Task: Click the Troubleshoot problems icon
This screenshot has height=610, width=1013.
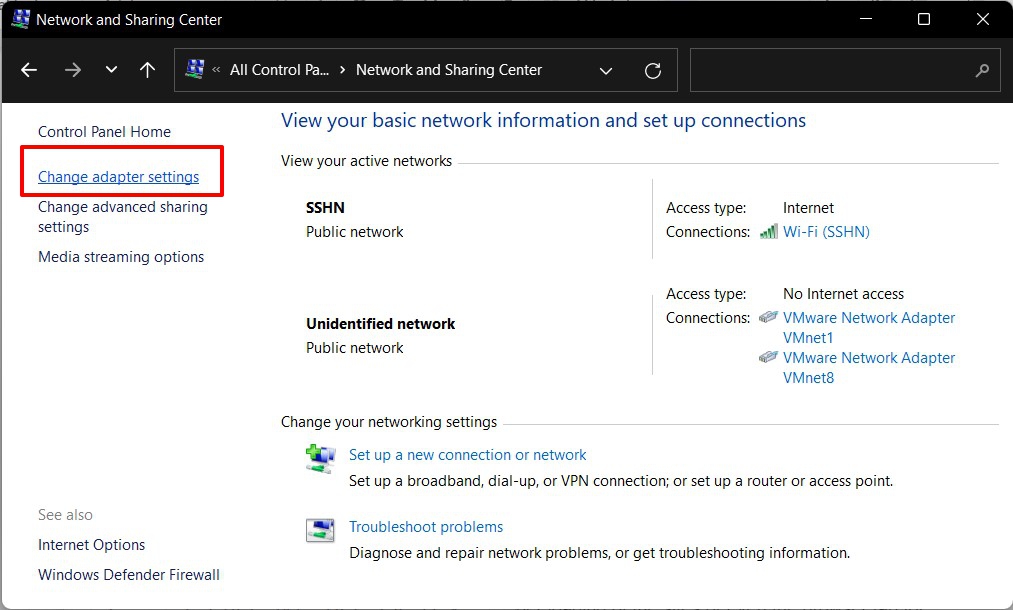Action: pyautogui.click(x=320, y=530)
